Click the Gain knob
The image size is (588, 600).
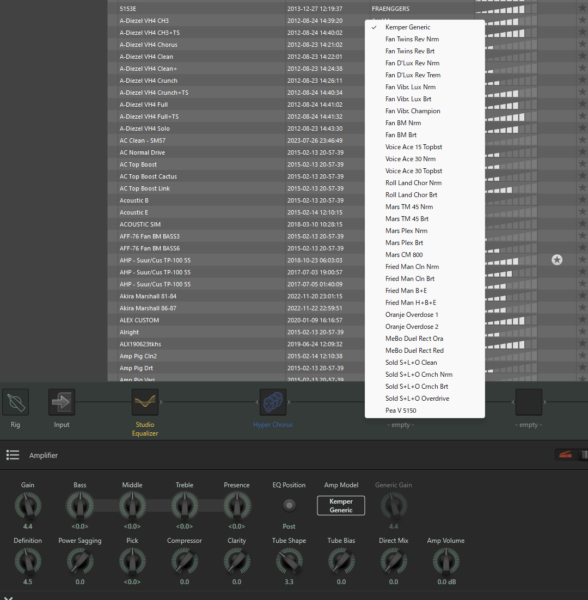coord(28,505)
